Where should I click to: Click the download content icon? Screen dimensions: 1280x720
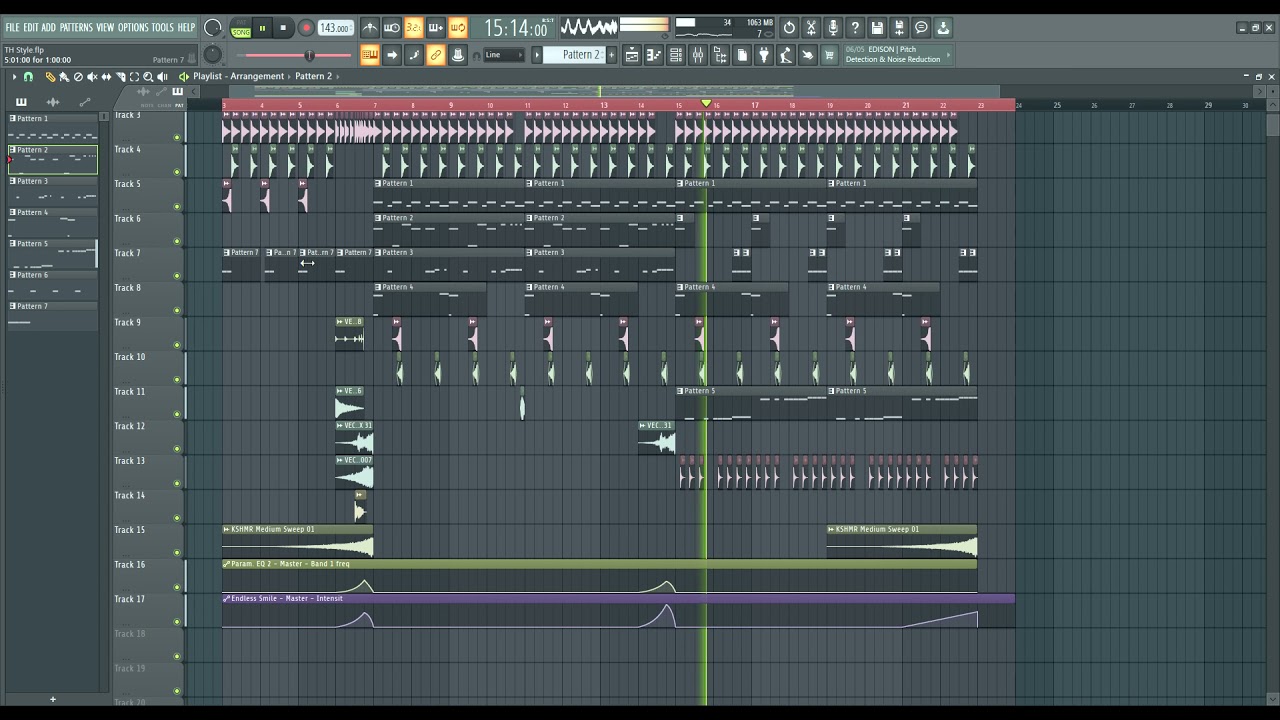[943, 28]
